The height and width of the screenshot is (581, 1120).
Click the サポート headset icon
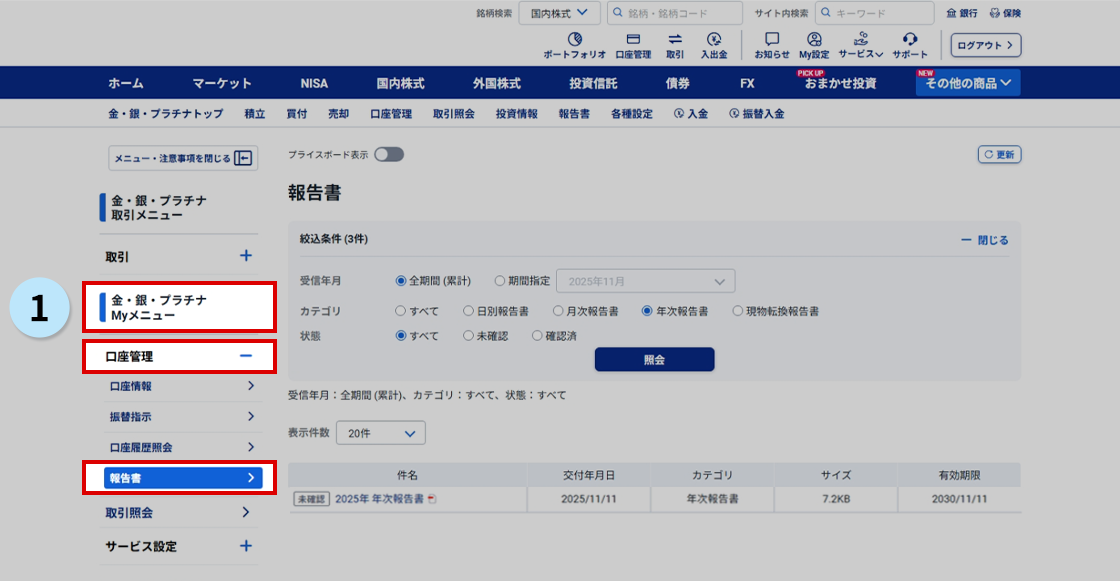tap(910, 40)
